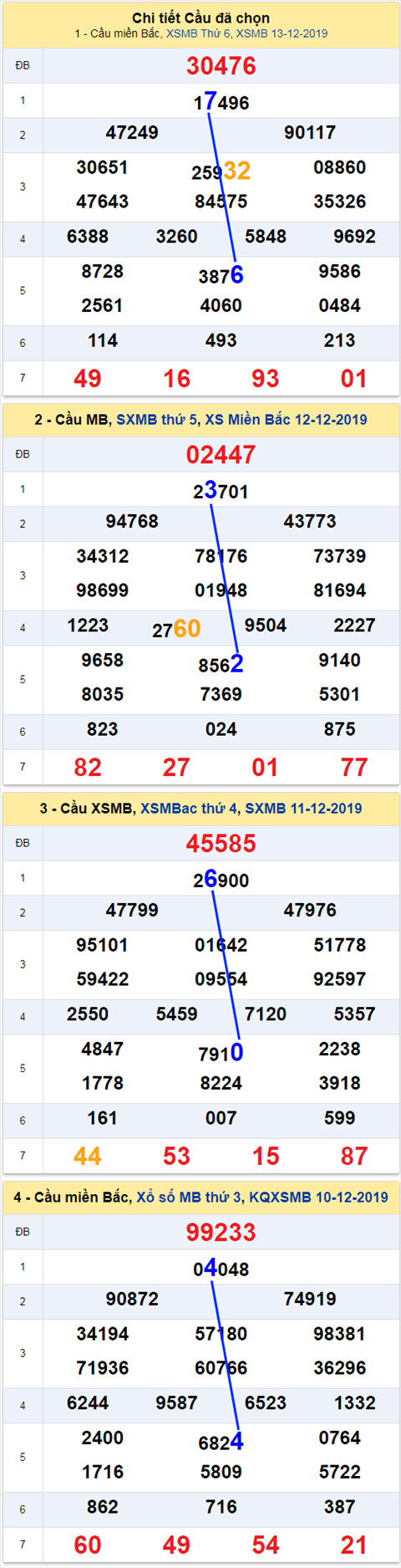Screen dimensions: 401x1568
Task: Click the heading 'Chi tiết Cầu đã chọn'
Action: [x=200, y=18]
